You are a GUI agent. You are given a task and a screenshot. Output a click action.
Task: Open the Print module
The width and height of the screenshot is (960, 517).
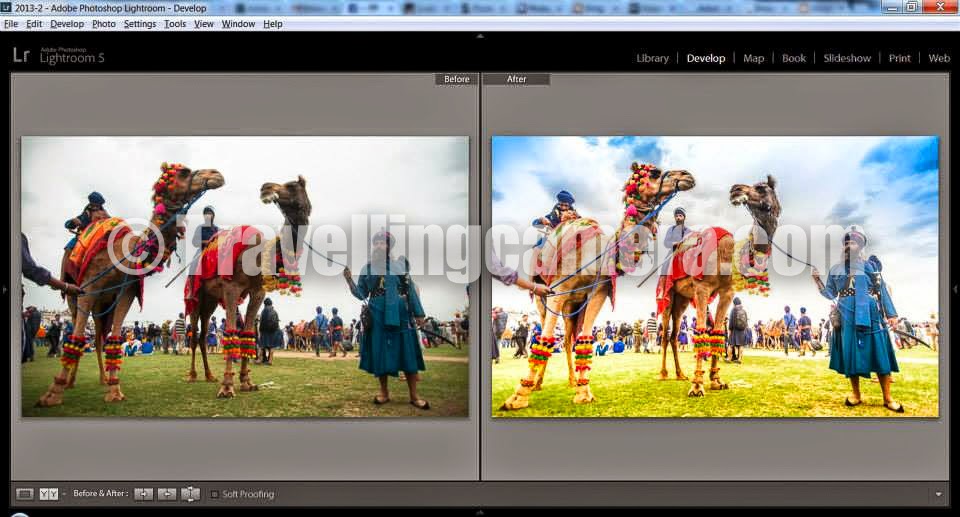(x=900, y=58)
